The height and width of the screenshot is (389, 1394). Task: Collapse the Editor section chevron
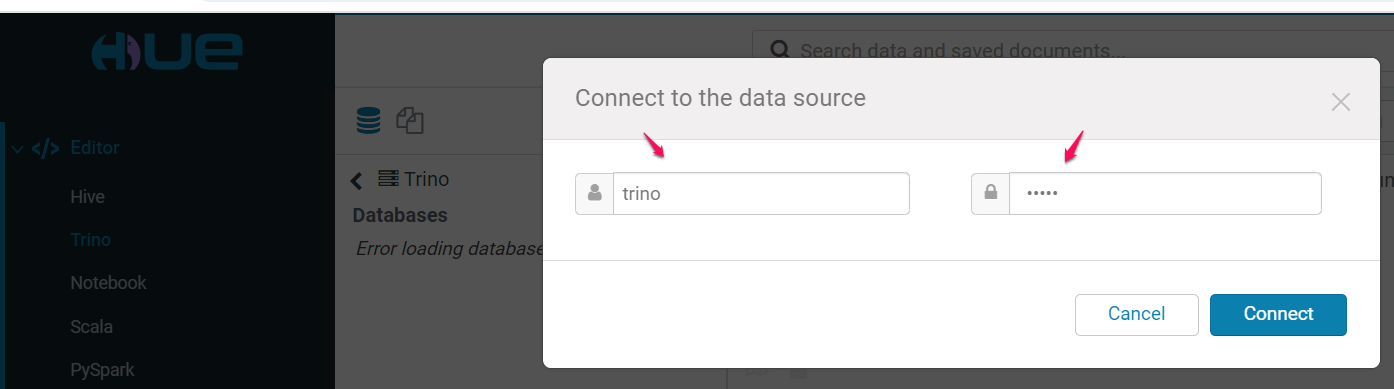pyautogui.click(x=17, y=149)
